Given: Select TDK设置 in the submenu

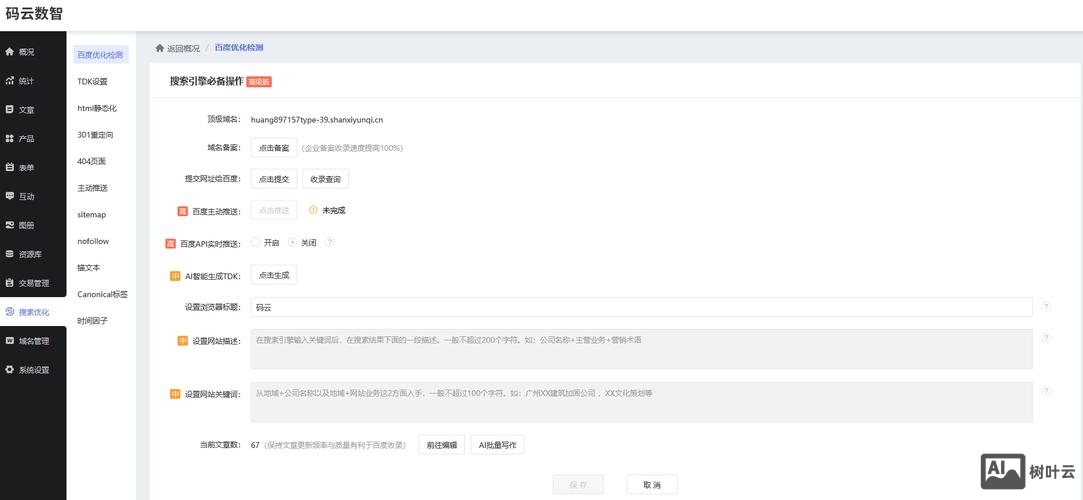Looking at the screenshot, I should point(93,81).
